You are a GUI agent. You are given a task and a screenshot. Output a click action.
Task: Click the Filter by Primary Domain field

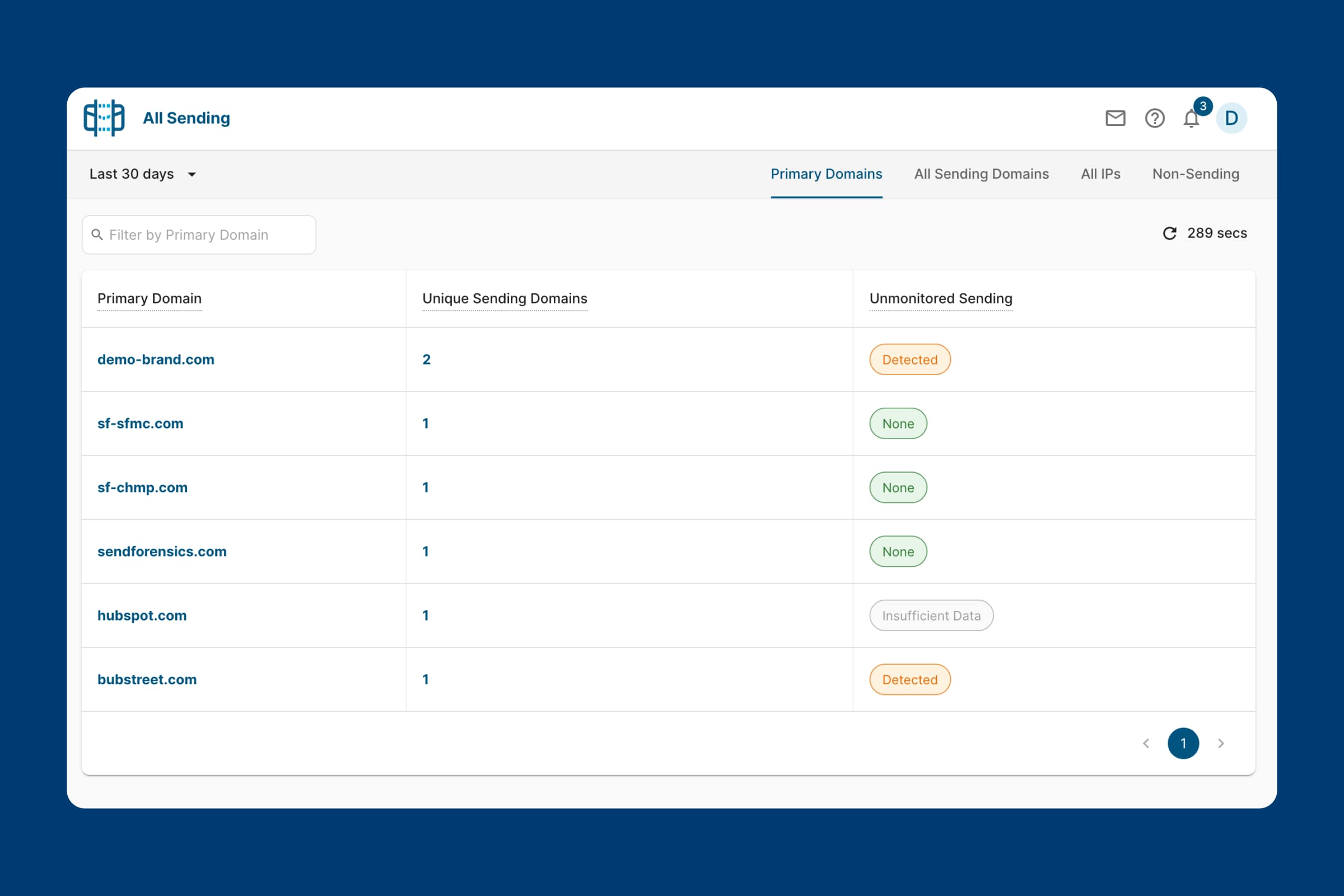coord(199,235)
